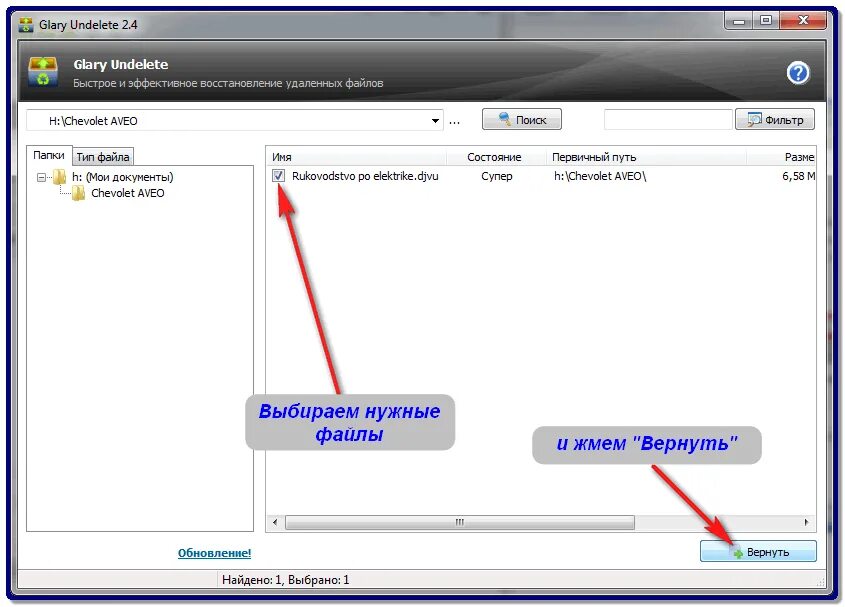Click the Поиск button
This screenshot has height=607, width=845.
(x=522, y=120)
